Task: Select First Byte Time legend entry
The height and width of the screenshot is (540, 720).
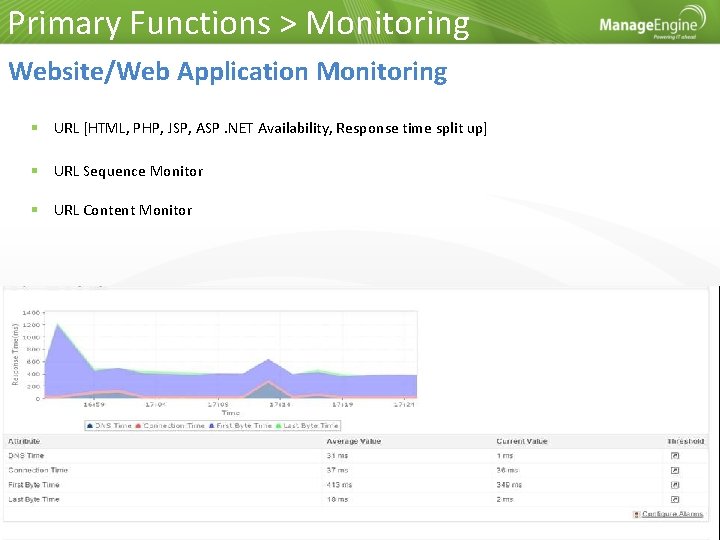Action: pyautogui.click(x=241, y=426)
